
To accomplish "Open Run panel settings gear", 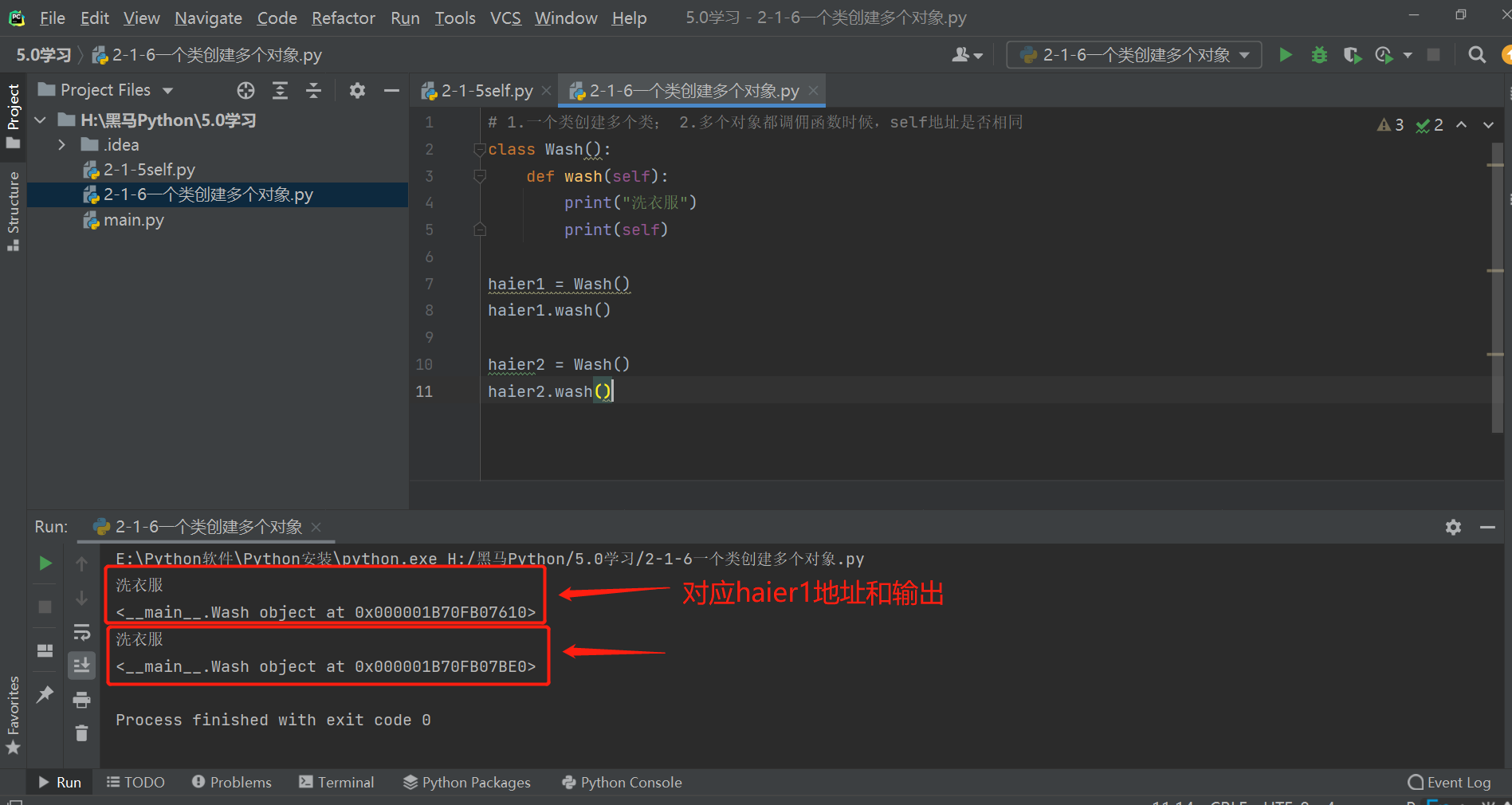I will pyautogui.click(x=1453, y=527).
